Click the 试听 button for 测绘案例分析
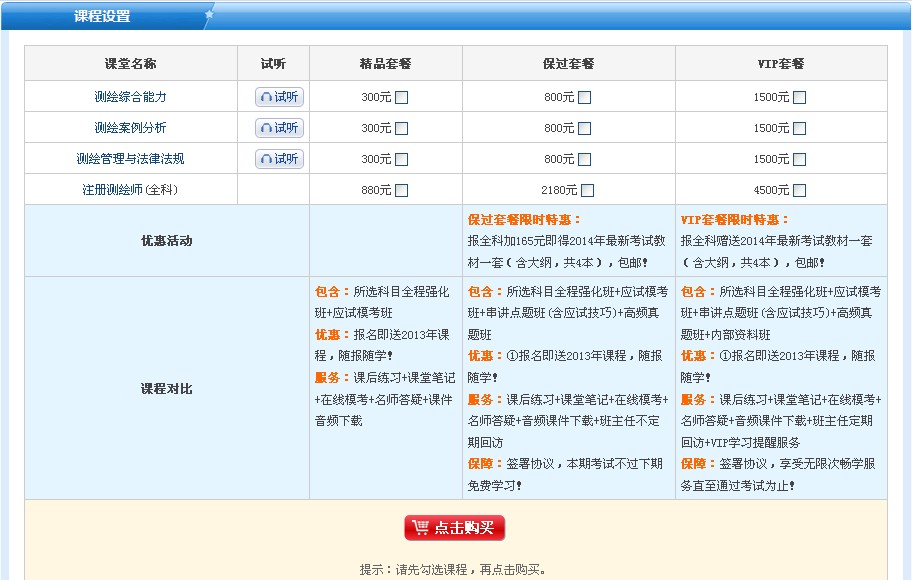This screenshot has width=912, height=580. point(279,128)
